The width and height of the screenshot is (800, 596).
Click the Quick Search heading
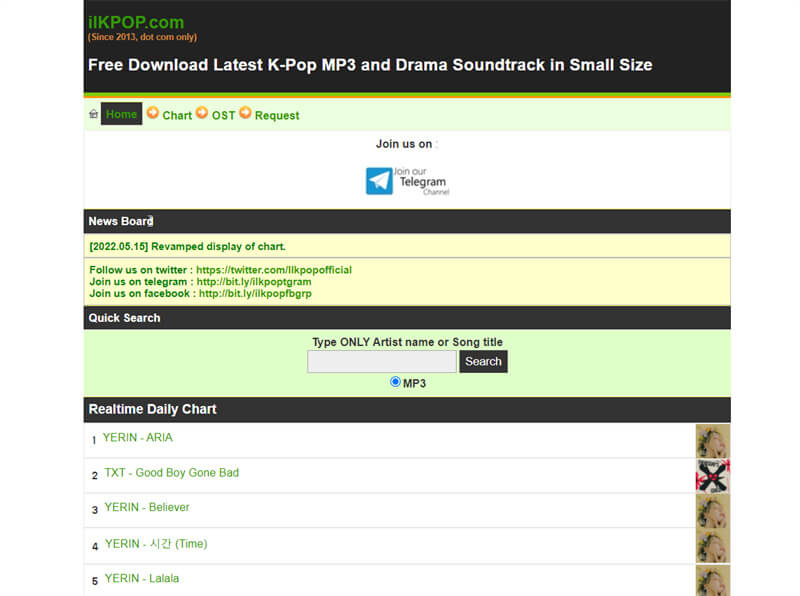pos(124,318)
